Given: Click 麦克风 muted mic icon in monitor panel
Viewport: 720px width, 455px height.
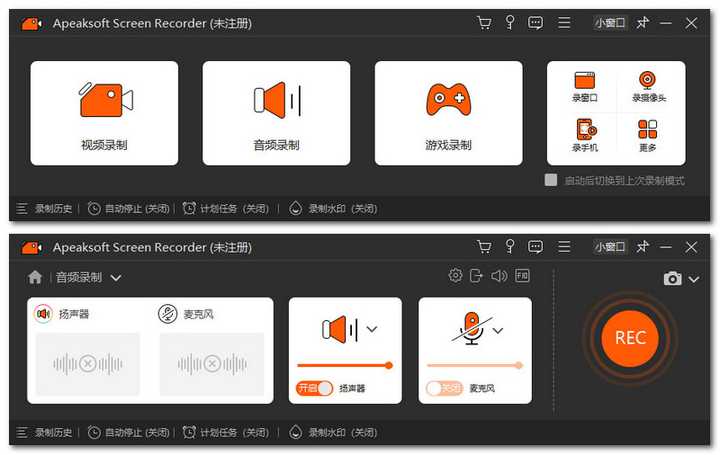Looking at the screenshot, I should pyautogui.click(x=168, y=314).
